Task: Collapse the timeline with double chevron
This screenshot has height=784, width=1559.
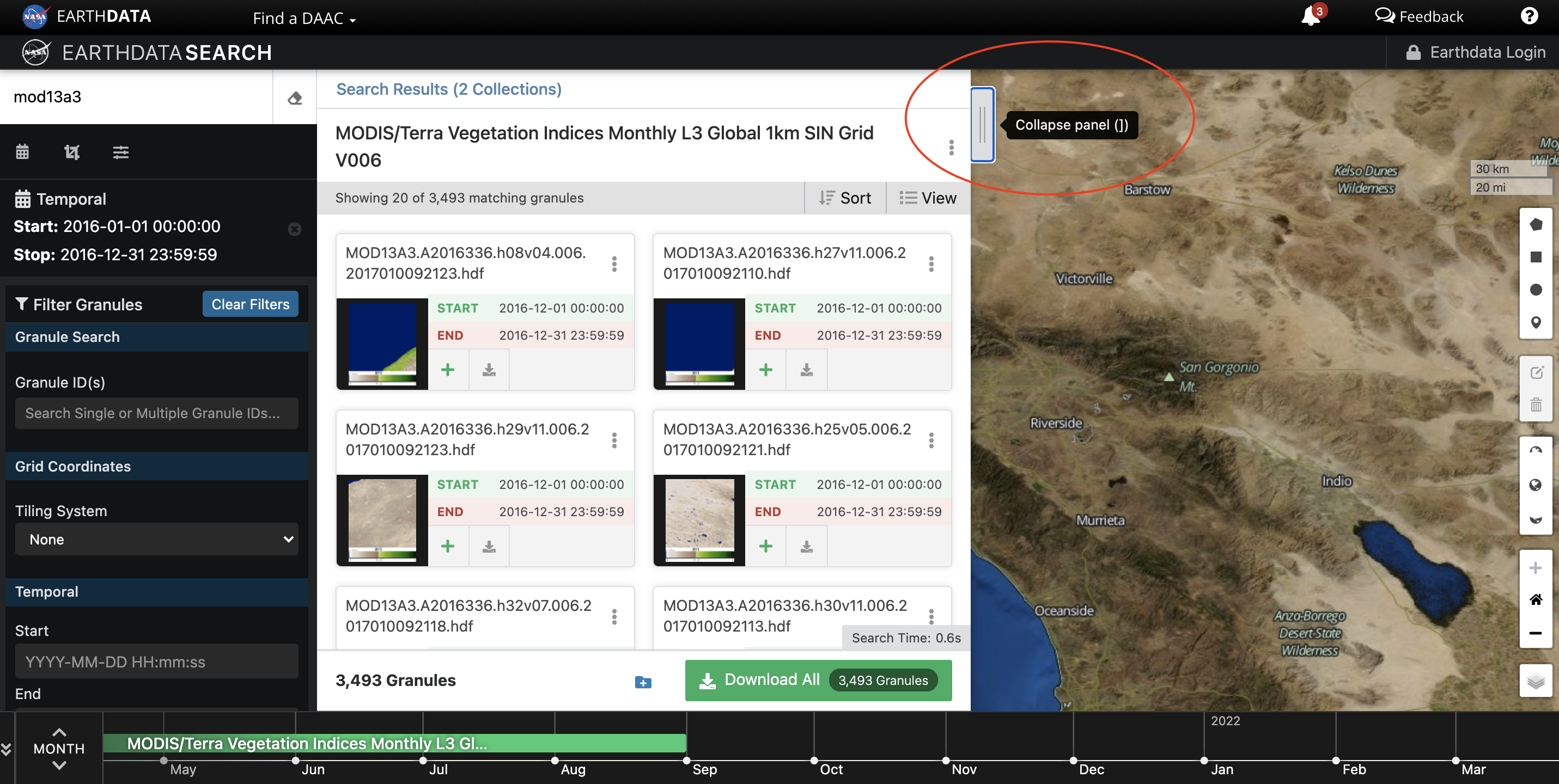Action: 7,749
